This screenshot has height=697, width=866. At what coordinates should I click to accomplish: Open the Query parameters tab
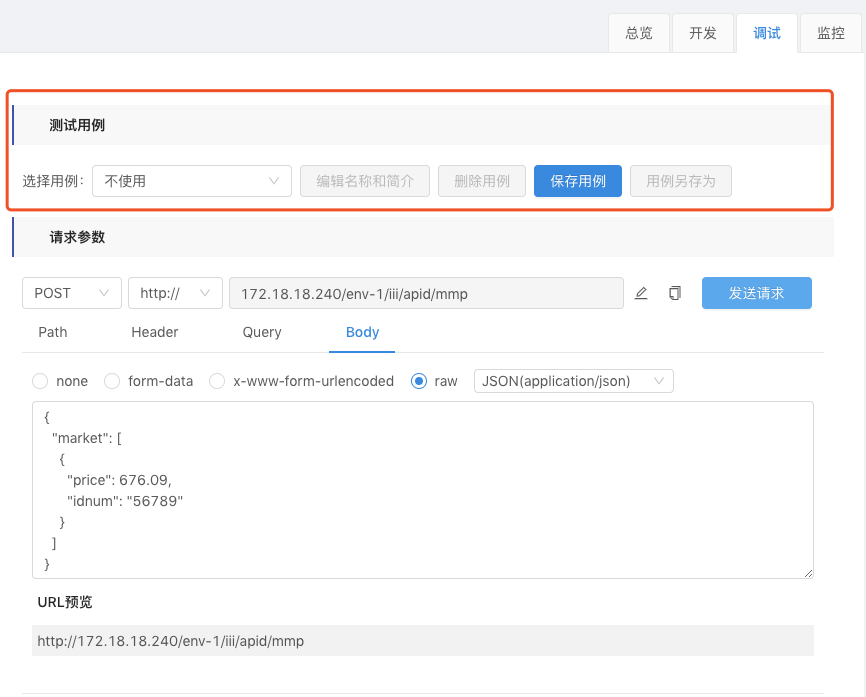[262, 332]
